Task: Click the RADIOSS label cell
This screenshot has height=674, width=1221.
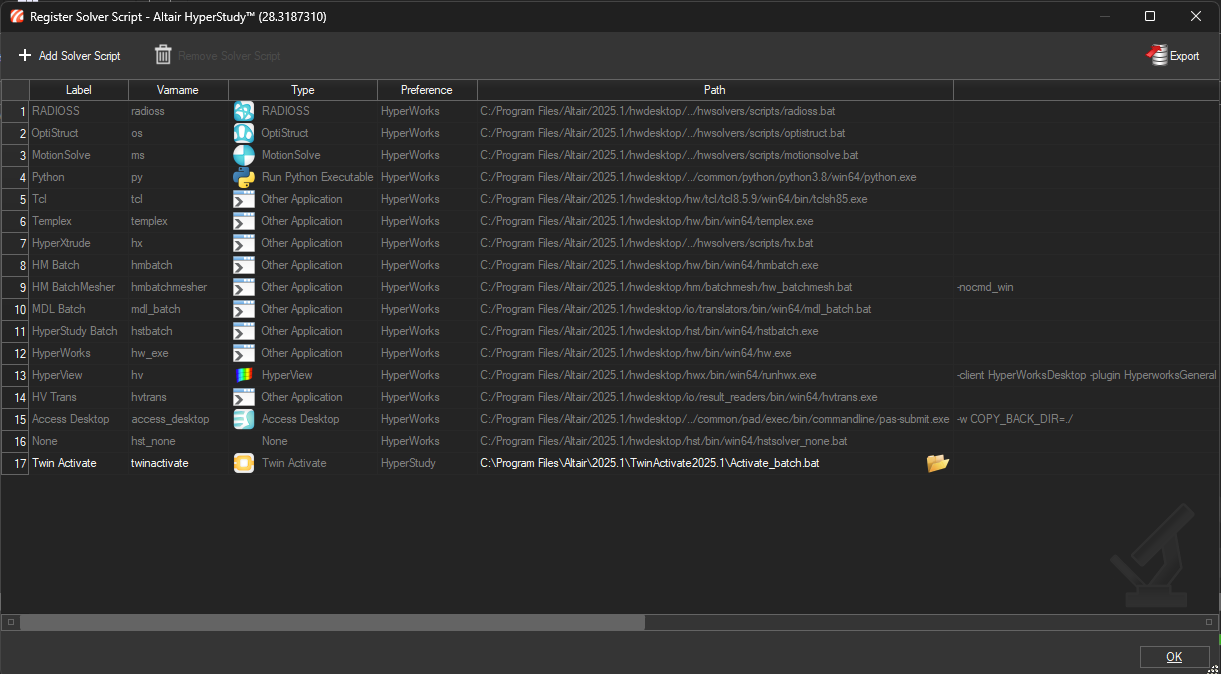Action: (79, 111)
